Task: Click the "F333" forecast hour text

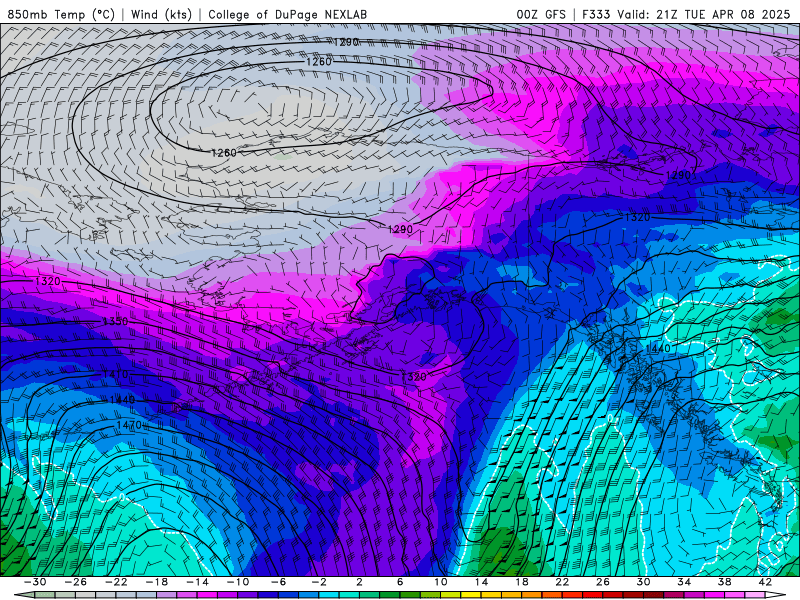Action: [596, 14]
